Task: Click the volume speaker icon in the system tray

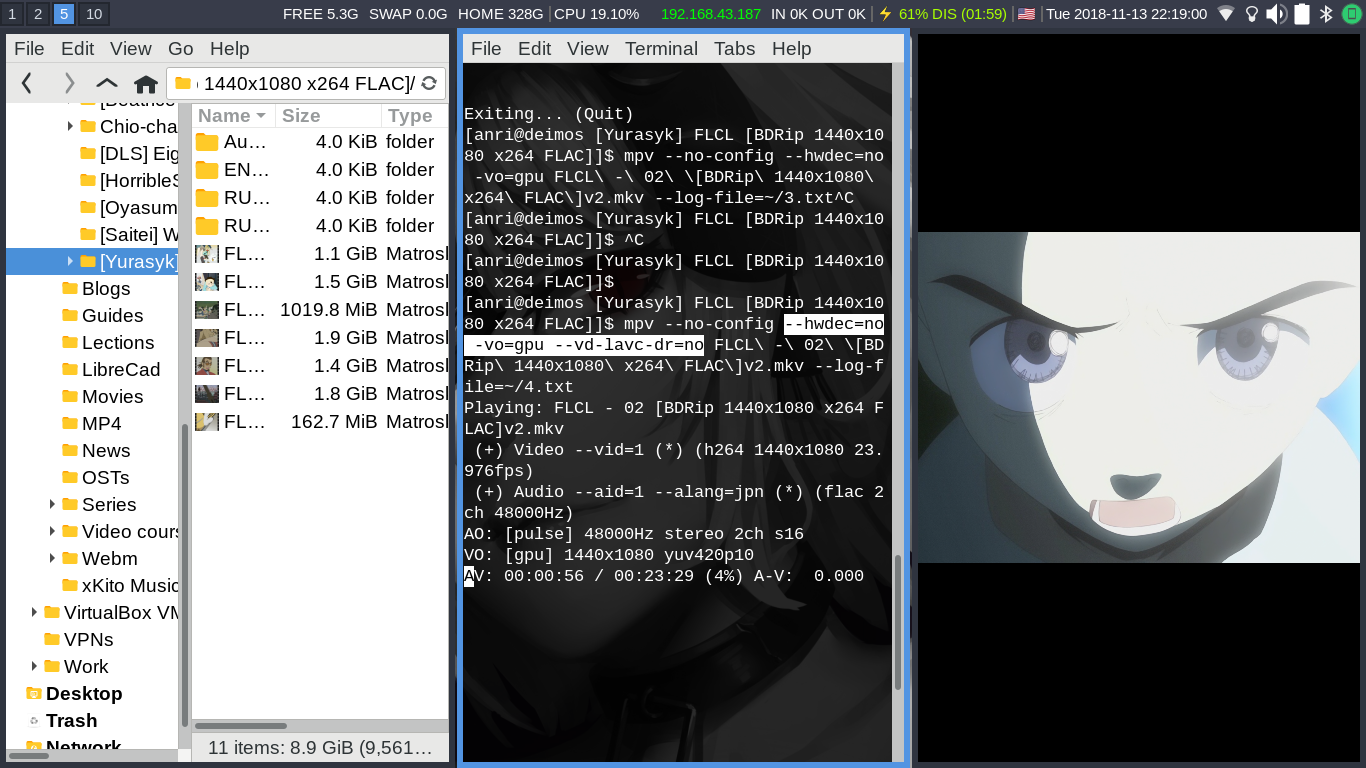Action: [1276, 14]
